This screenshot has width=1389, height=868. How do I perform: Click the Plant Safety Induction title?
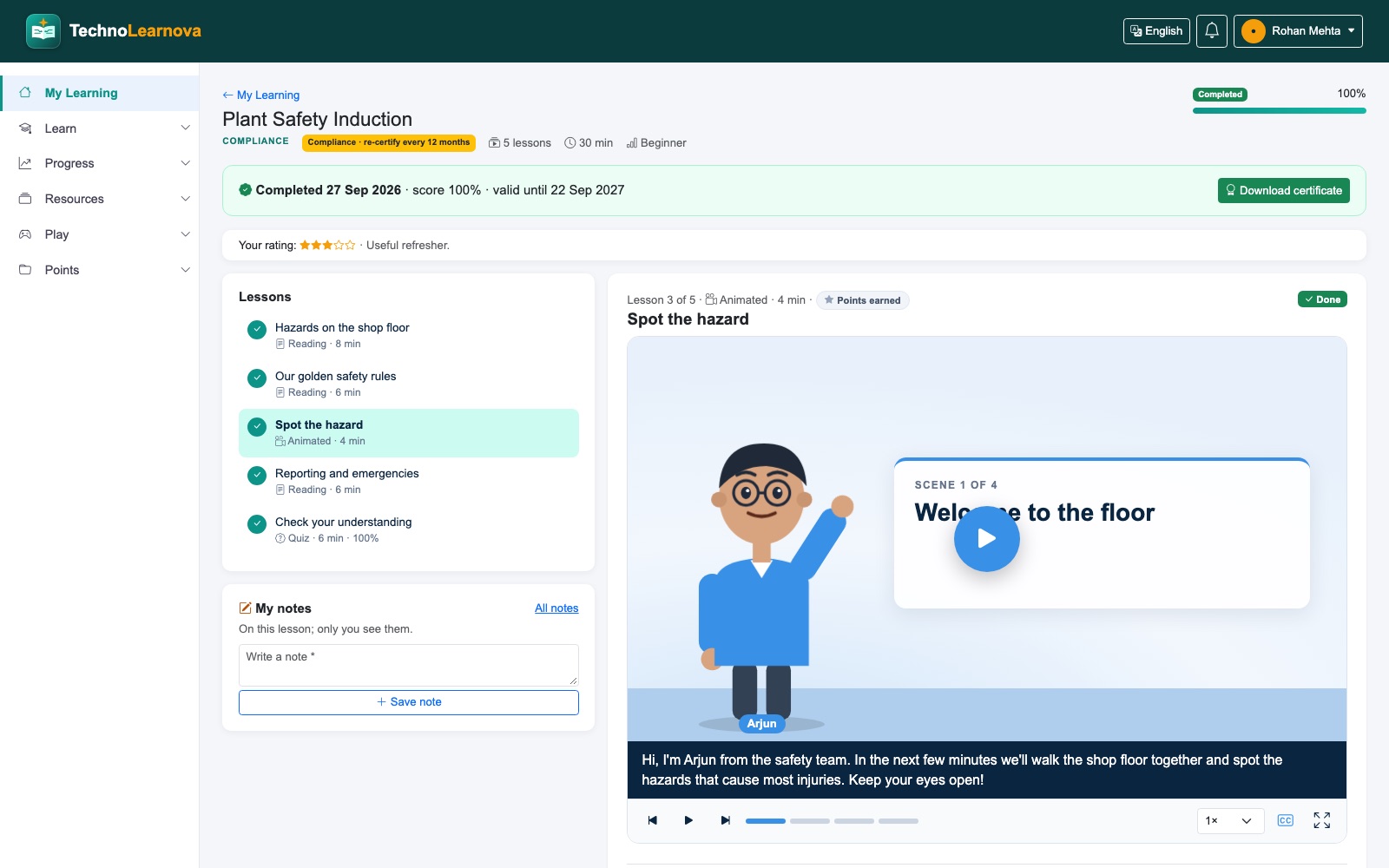coord(318,119)
